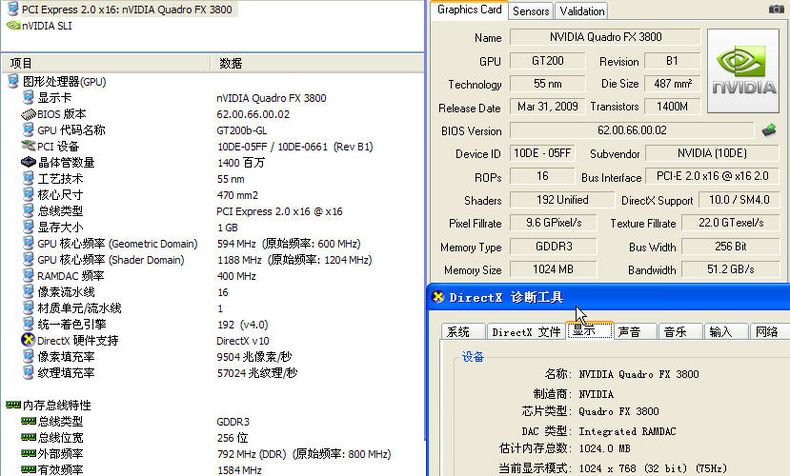Click the icon beside RAMDAC 频率
Viewport: 790px width, 476px height.
pos(29,276)
